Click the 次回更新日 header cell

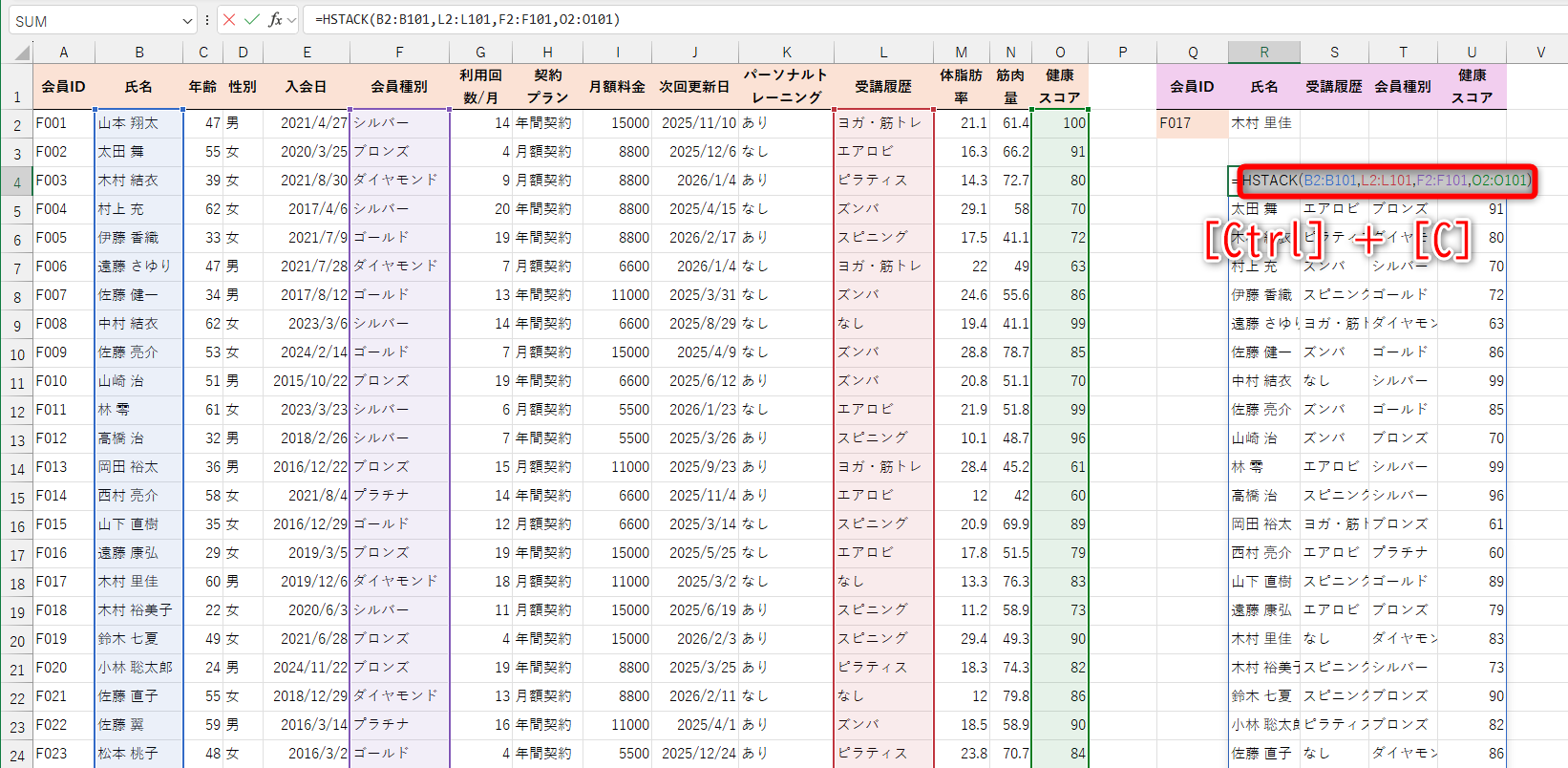(695, 86)
